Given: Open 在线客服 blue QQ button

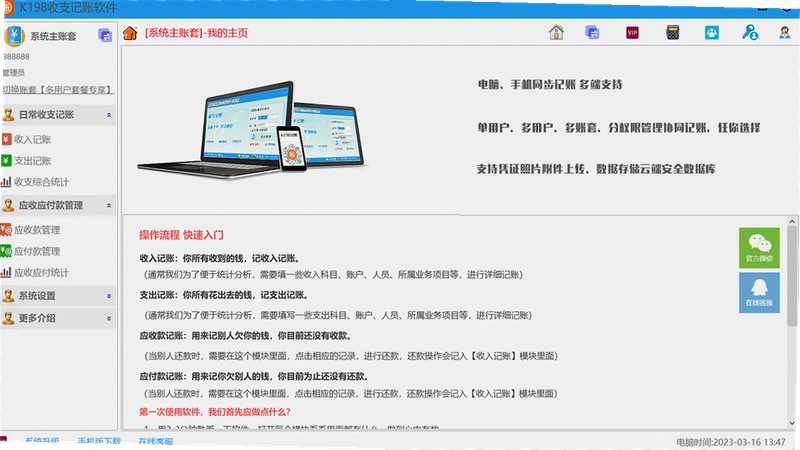Looking at the screenshot, I should 759,292.
